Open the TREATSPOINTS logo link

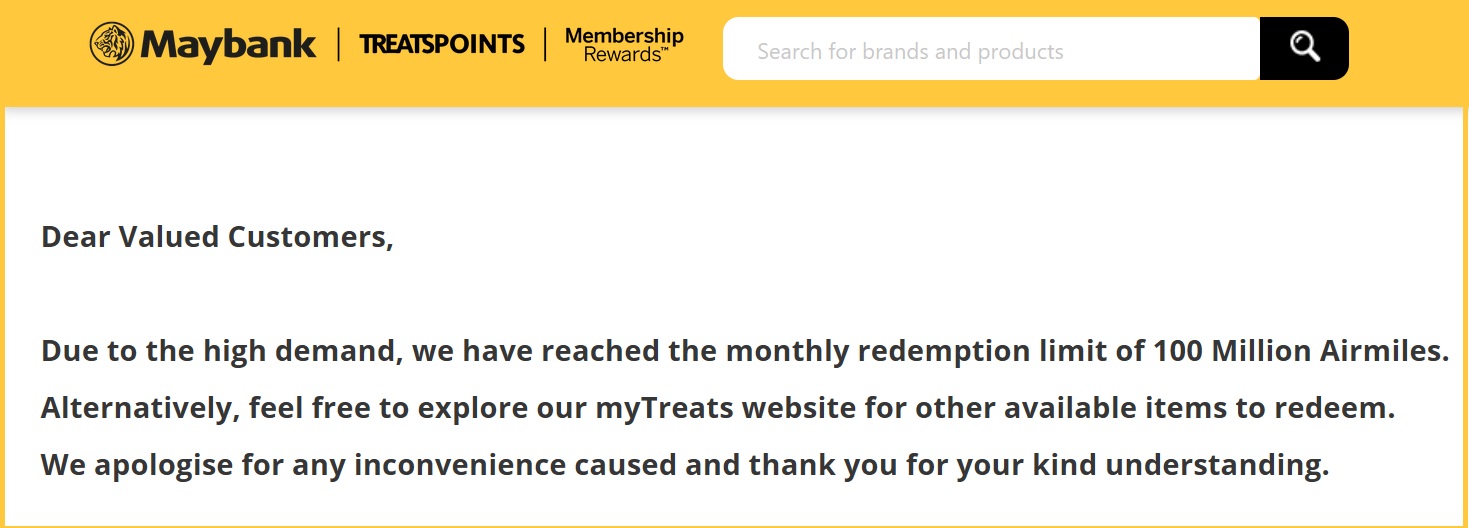[x=441, y=44]
